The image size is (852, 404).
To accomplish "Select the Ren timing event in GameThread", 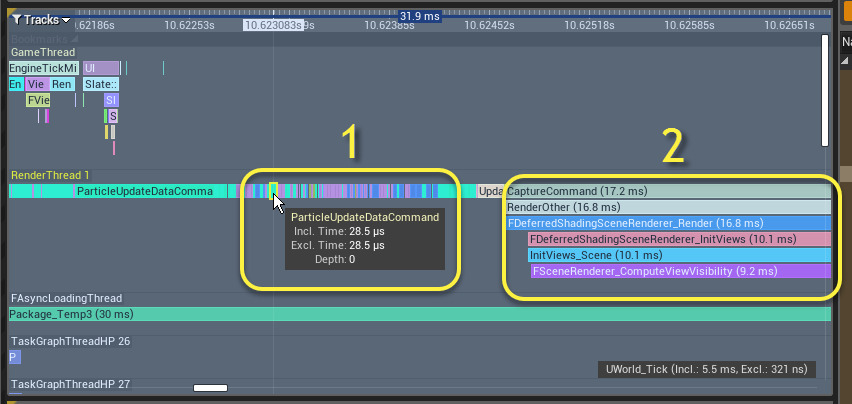I will click(61, 84).
